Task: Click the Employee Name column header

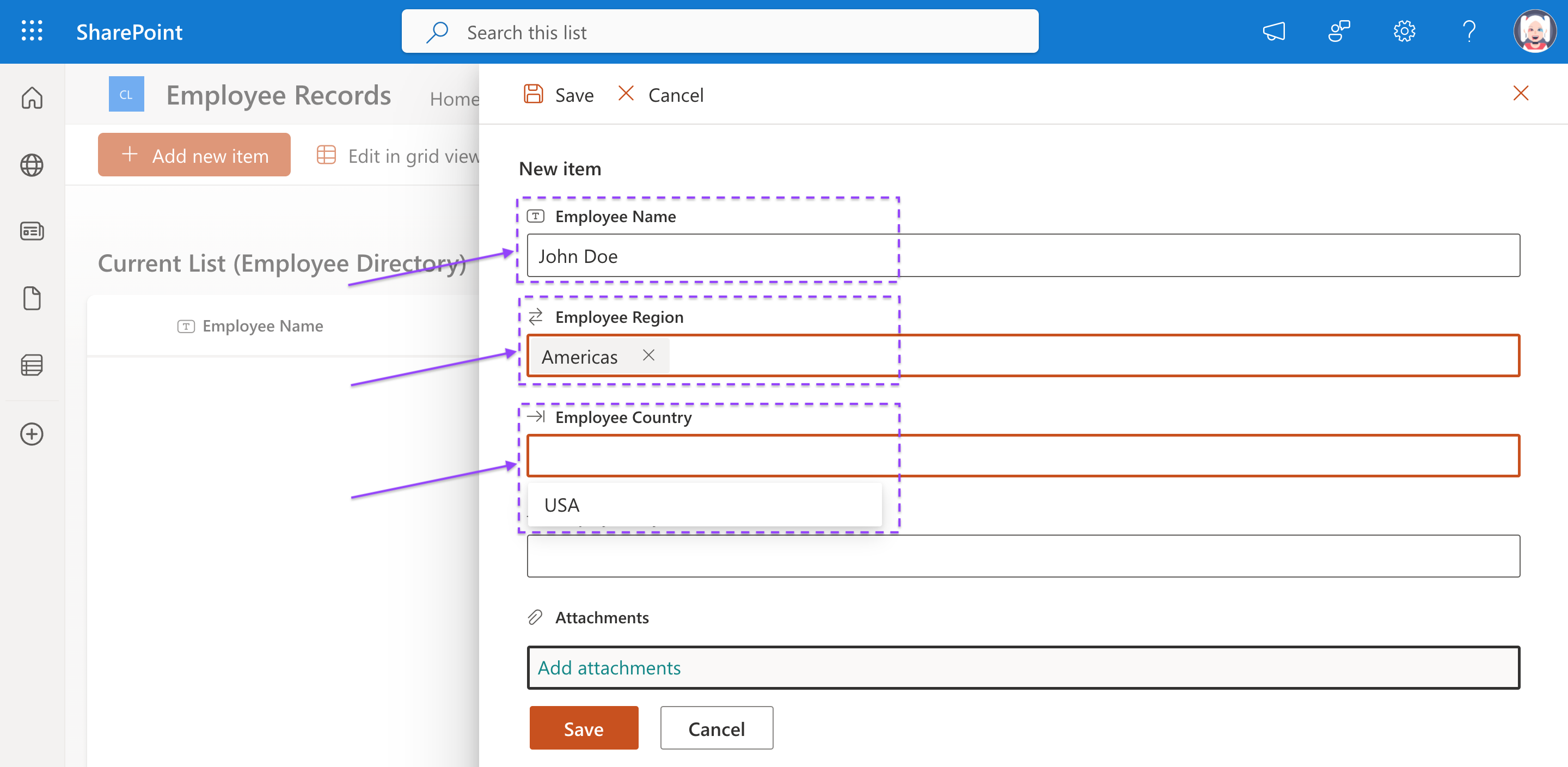Action: point(249,326)
